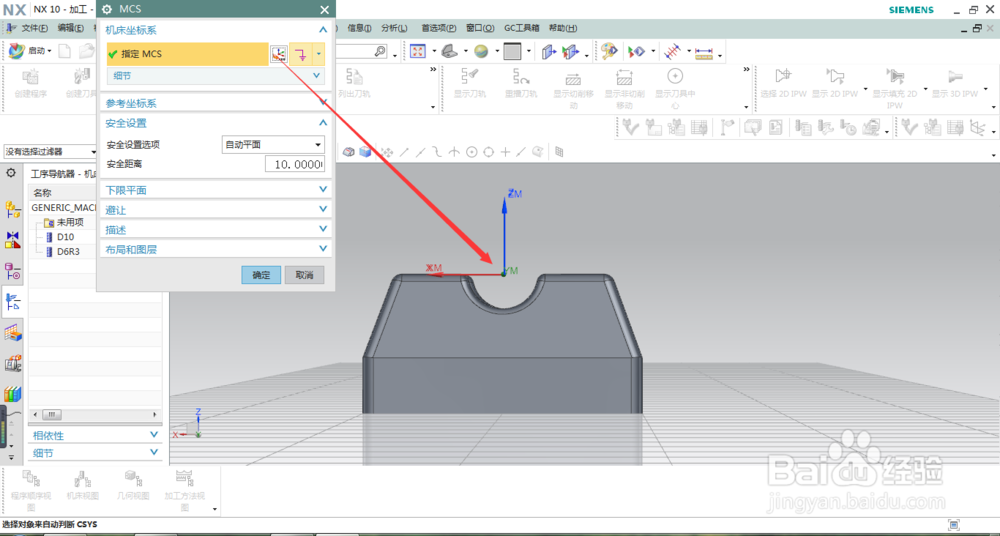Click the 确定 button
1000x536 pixels.
(261, 275)
